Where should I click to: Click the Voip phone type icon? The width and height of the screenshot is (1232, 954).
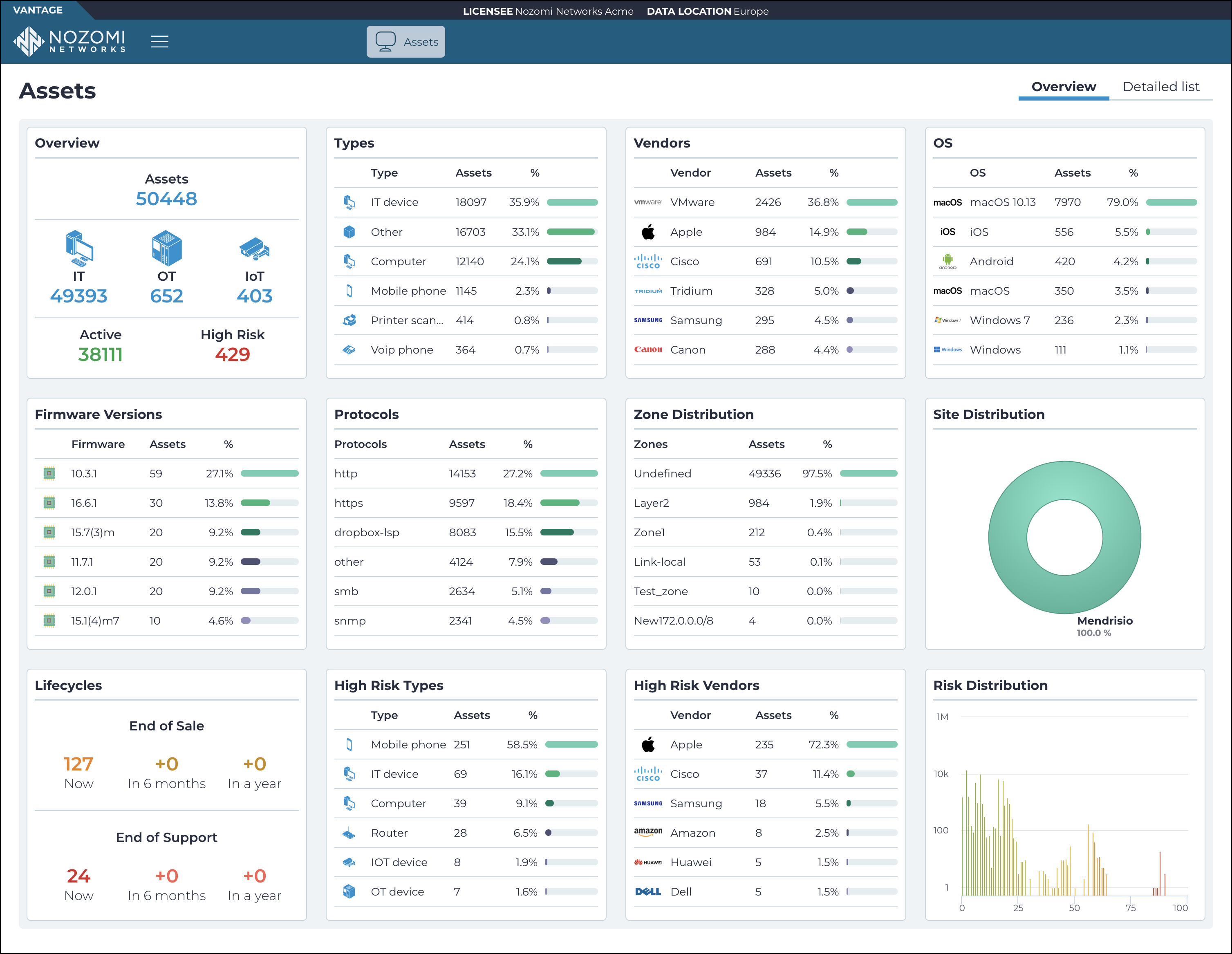[x=349, y=350]
